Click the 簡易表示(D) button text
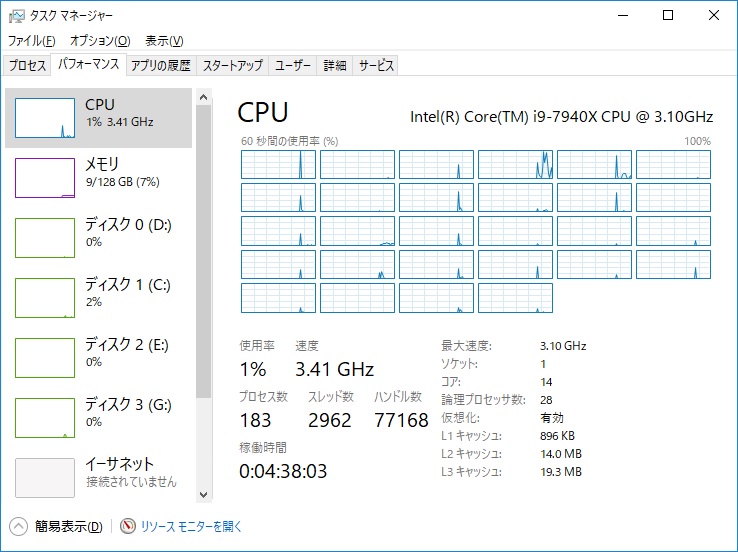Screen dimensions: 738x552 click(68, 526)
